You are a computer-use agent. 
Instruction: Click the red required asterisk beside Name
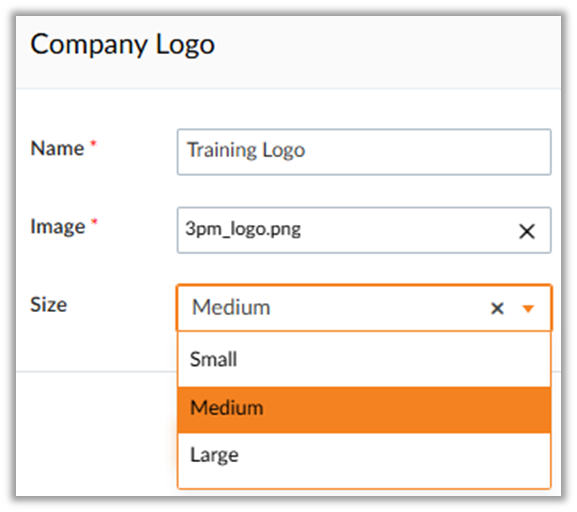[93, 144]
